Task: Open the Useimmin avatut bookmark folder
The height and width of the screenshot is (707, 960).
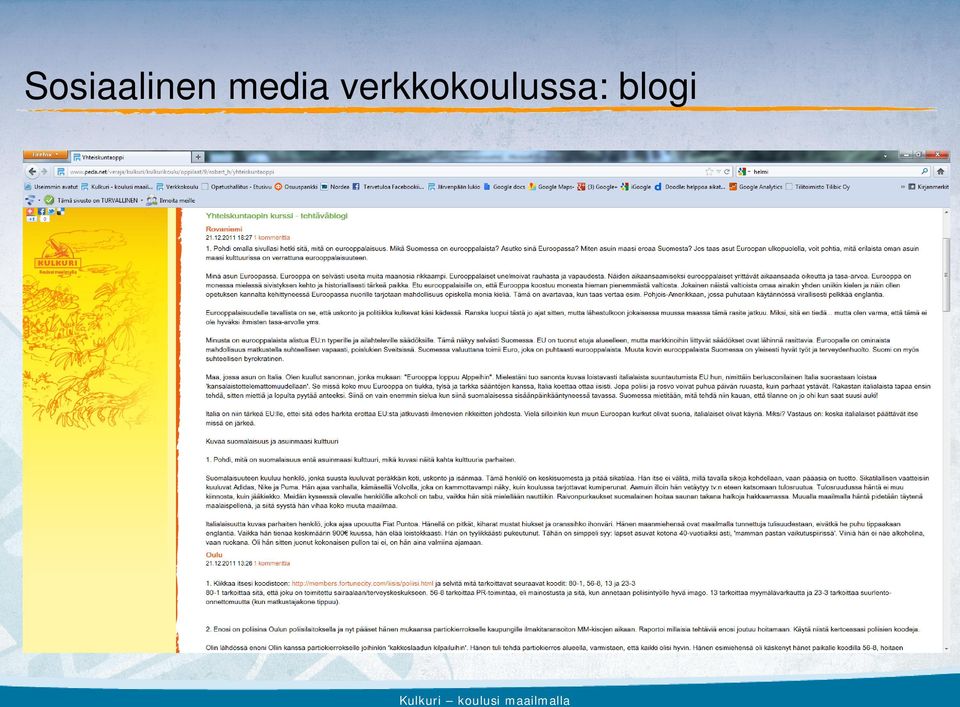Action: click(51, 187)
